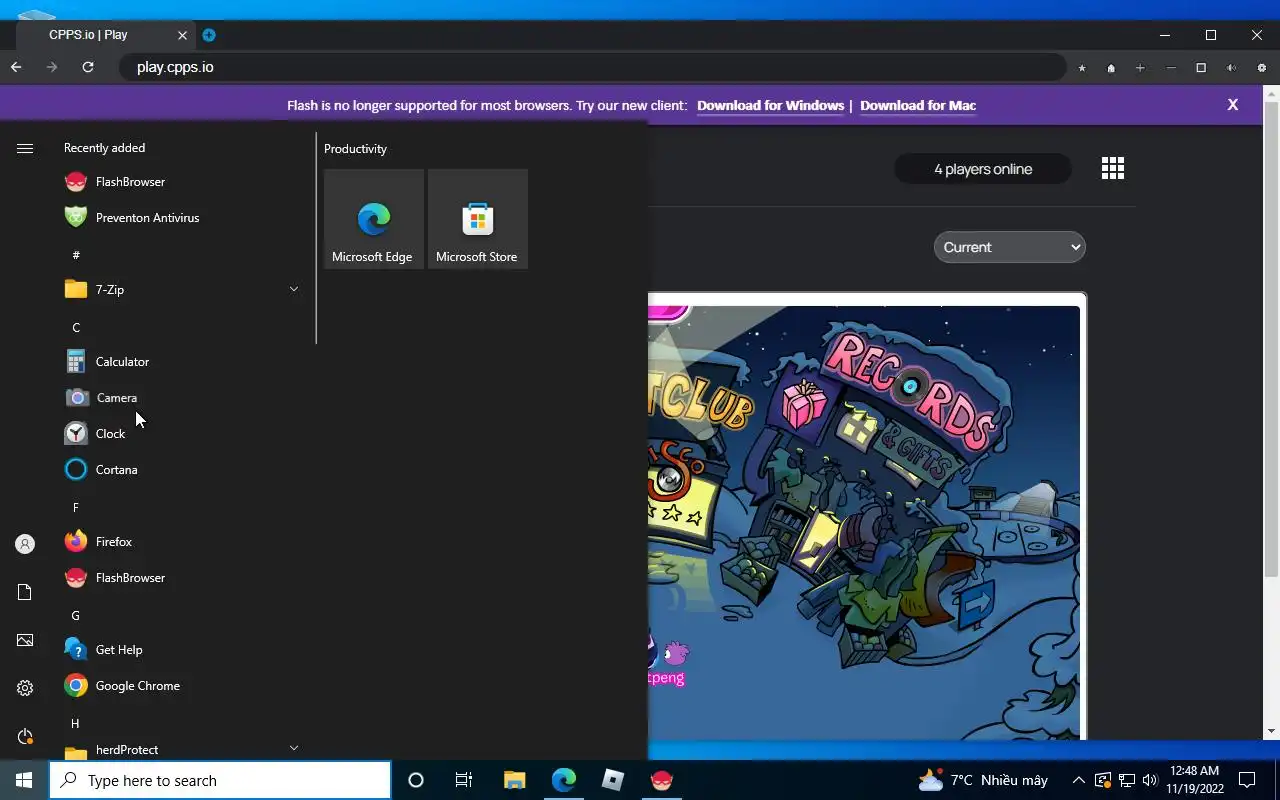The image size is (1280, 800).
Task: Open FlashBrowser under Recently added
Action: (180, 182)
